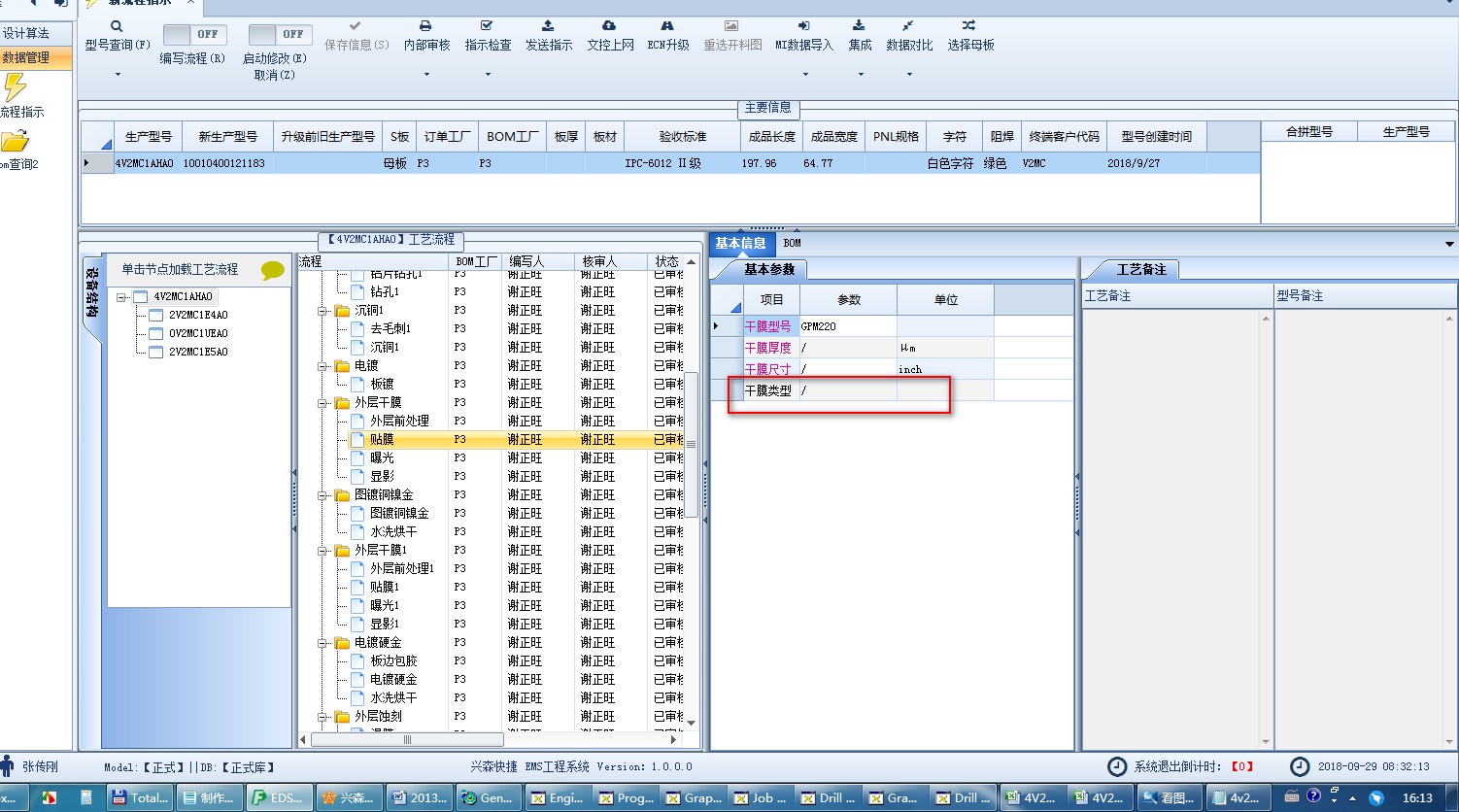This screenshot has height=812, width=1459.
Task: Open dropdown arrow under 型号查询
Action: tap(118, 75)
